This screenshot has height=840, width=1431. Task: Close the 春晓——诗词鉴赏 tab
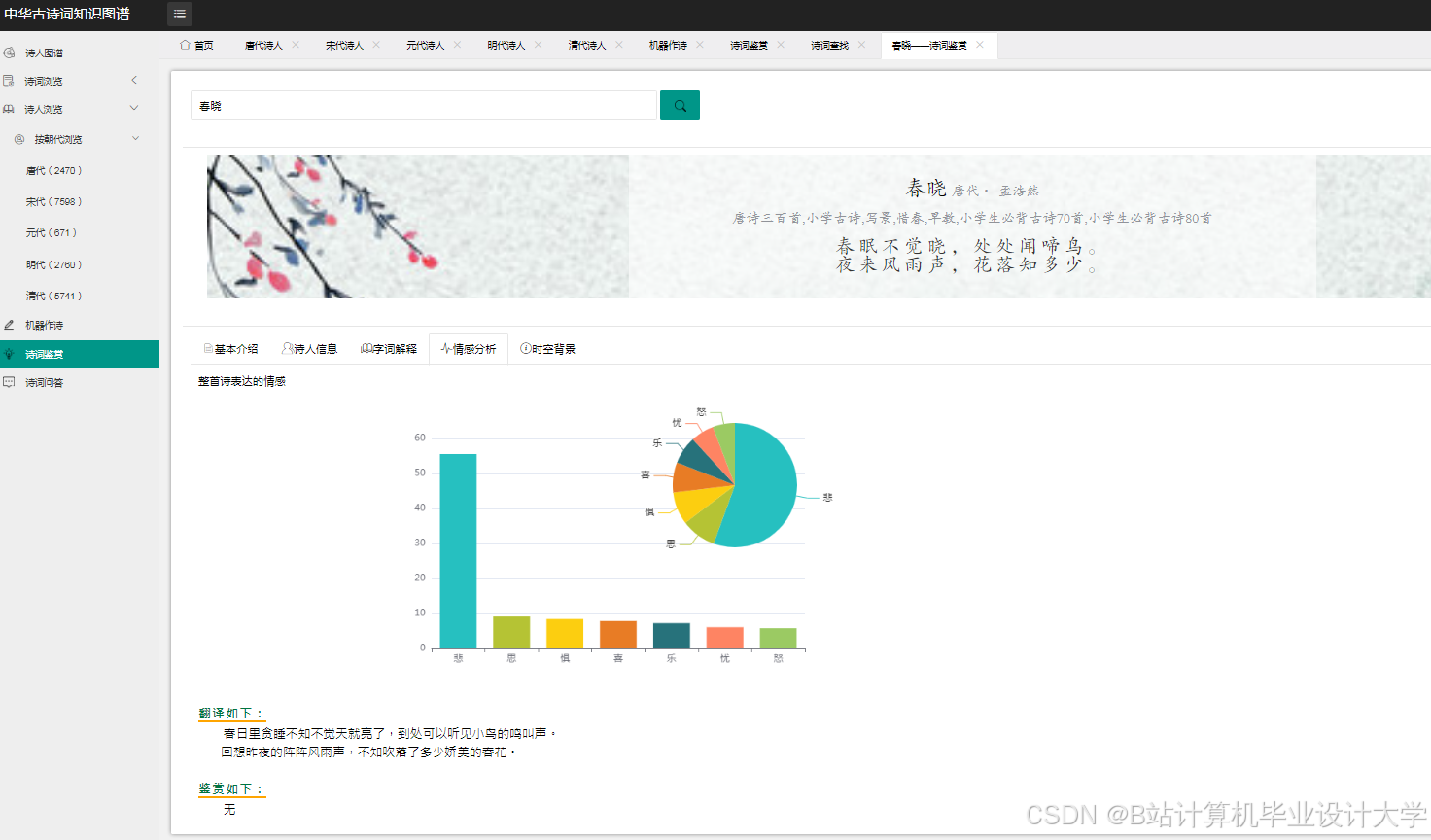[979, 45]
